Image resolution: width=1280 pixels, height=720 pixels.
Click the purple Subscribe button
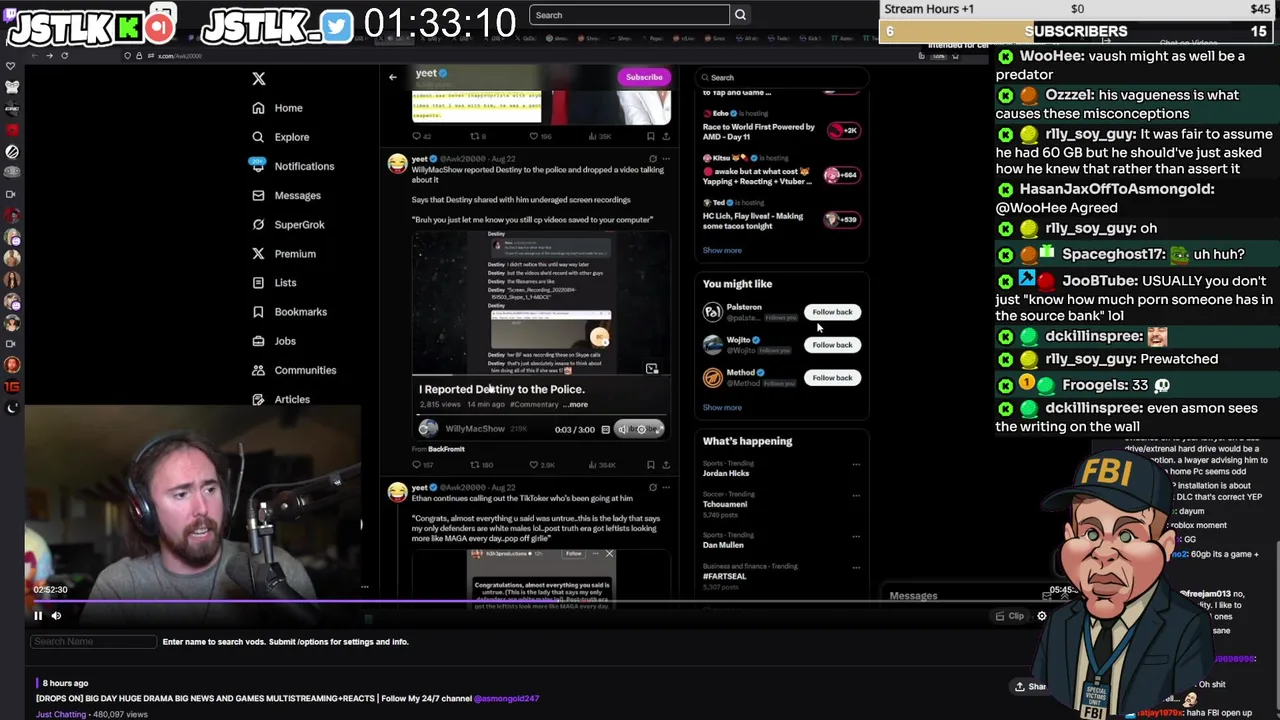644,77
